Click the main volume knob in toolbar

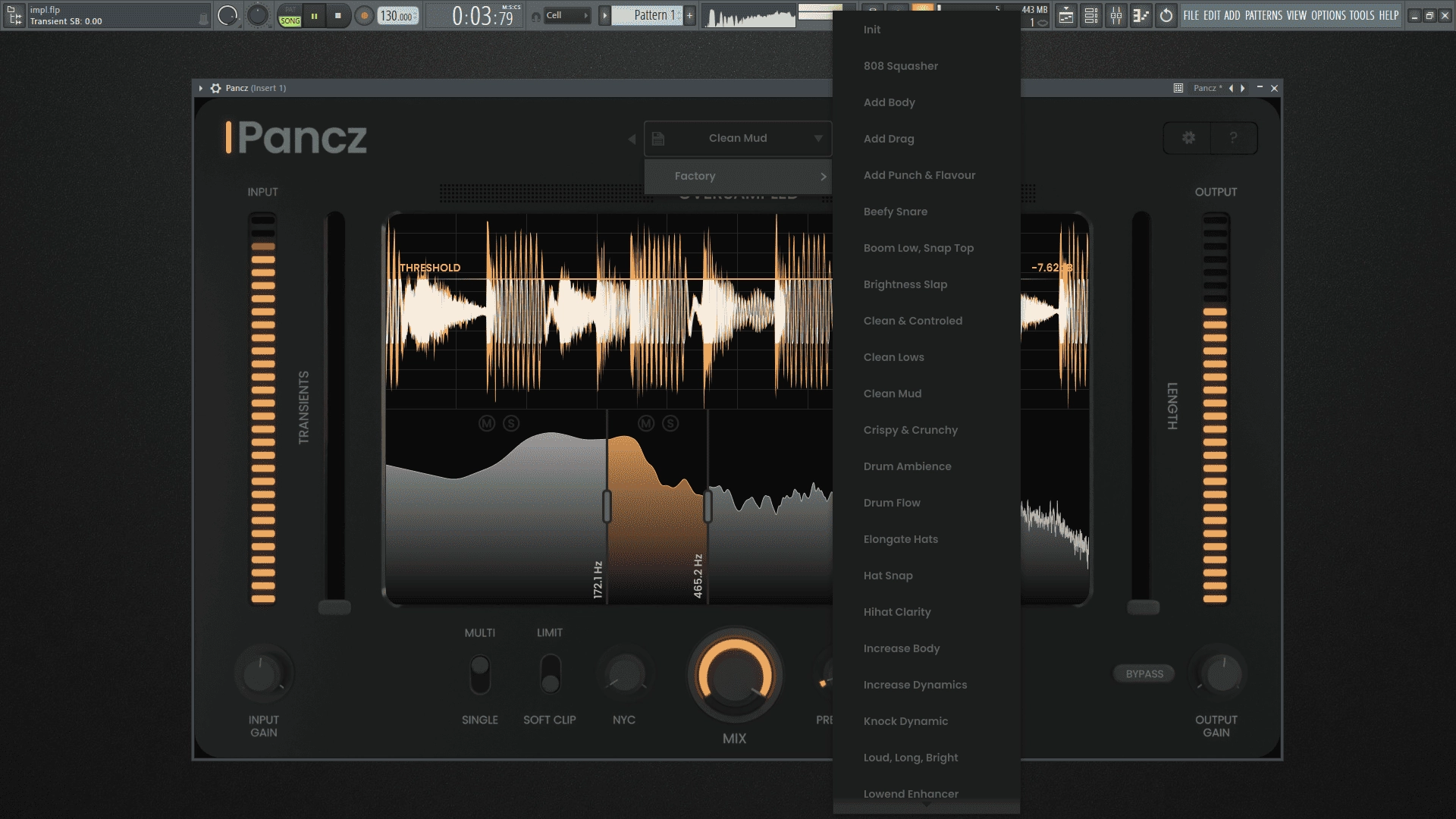(227, 15)
